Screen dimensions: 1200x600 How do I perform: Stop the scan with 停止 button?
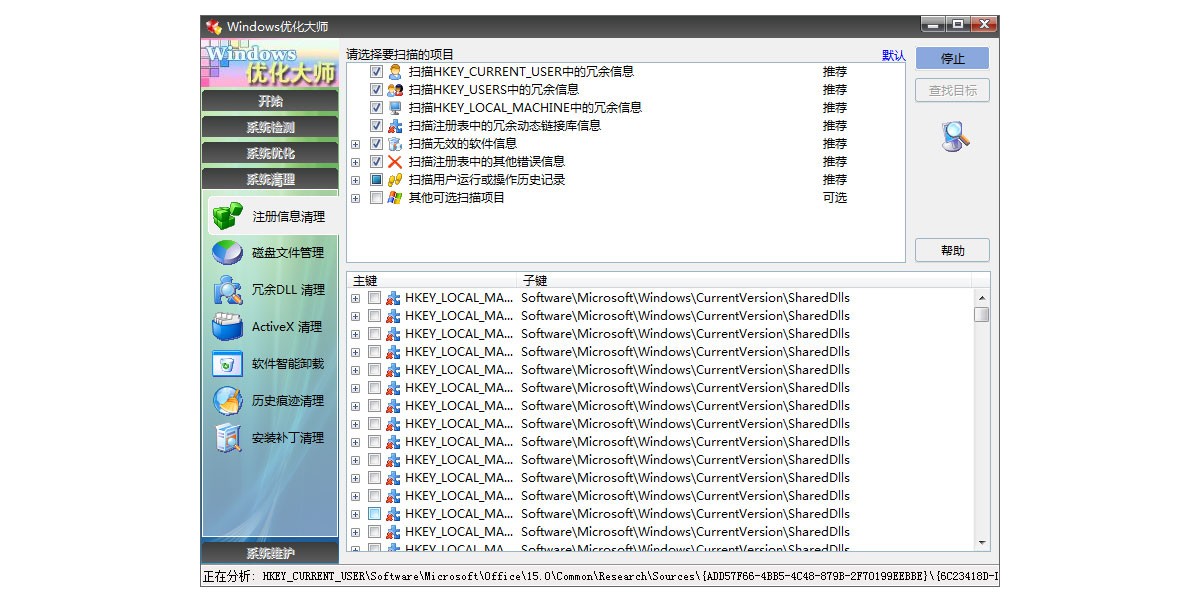coord(952,59)
